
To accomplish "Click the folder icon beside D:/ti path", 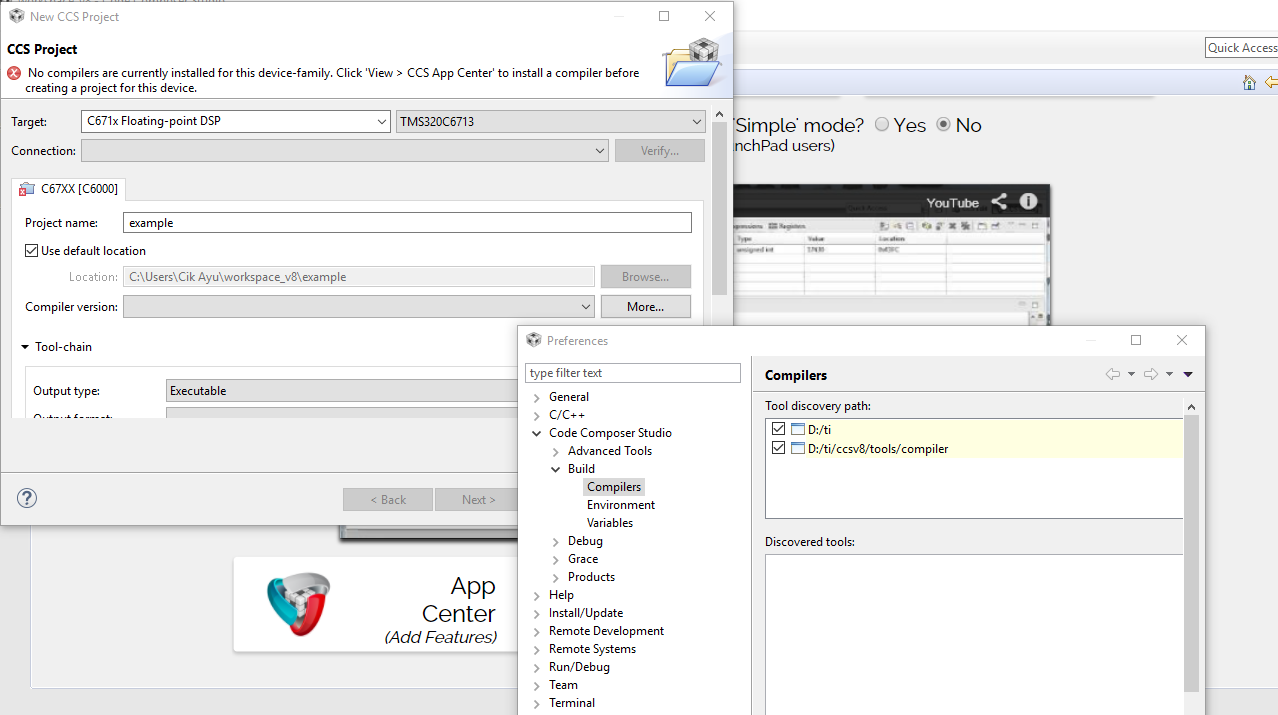I will (x=797, y=429).
